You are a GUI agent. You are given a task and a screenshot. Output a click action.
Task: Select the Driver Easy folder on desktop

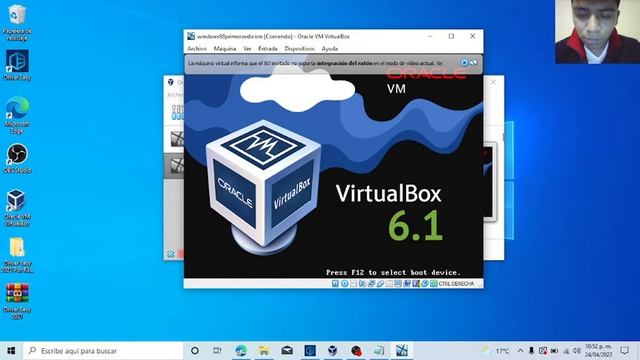coord(17,255)
